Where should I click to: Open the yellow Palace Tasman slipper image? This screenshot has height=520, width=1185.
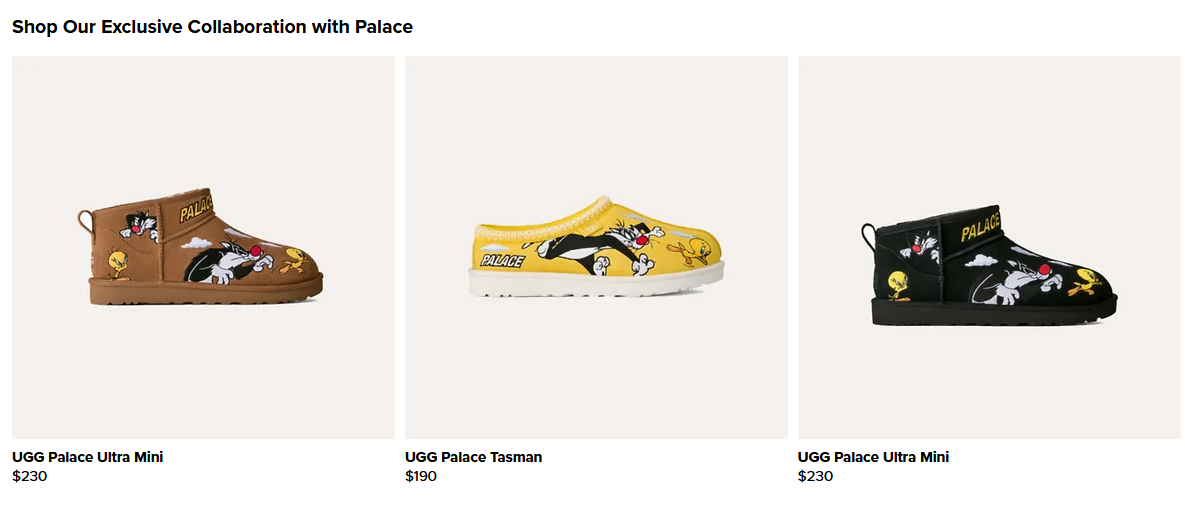(596, 247)
